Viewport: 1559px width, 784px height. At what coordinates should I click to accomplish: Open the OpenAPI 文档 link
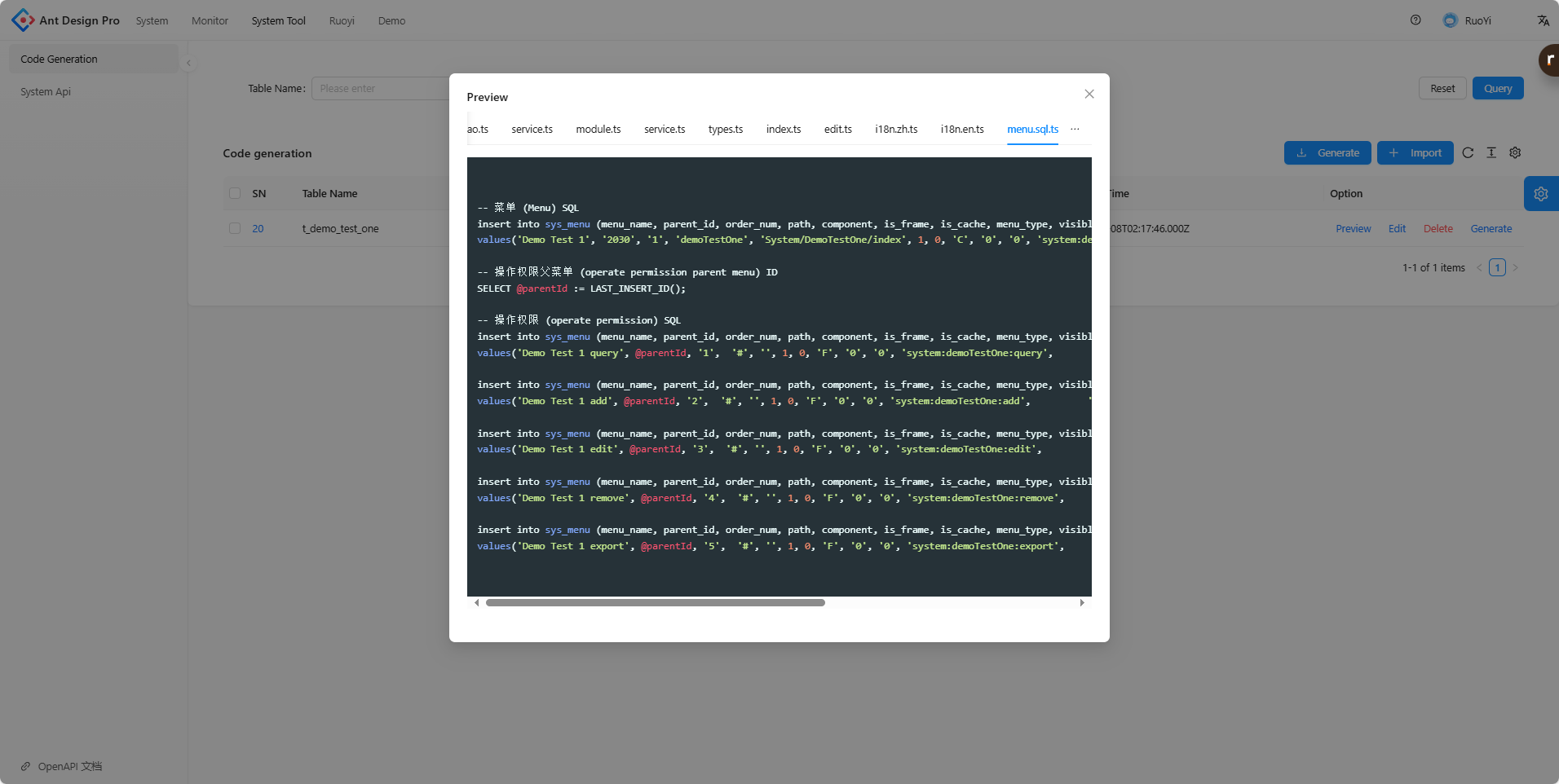[x=62, y=766]
